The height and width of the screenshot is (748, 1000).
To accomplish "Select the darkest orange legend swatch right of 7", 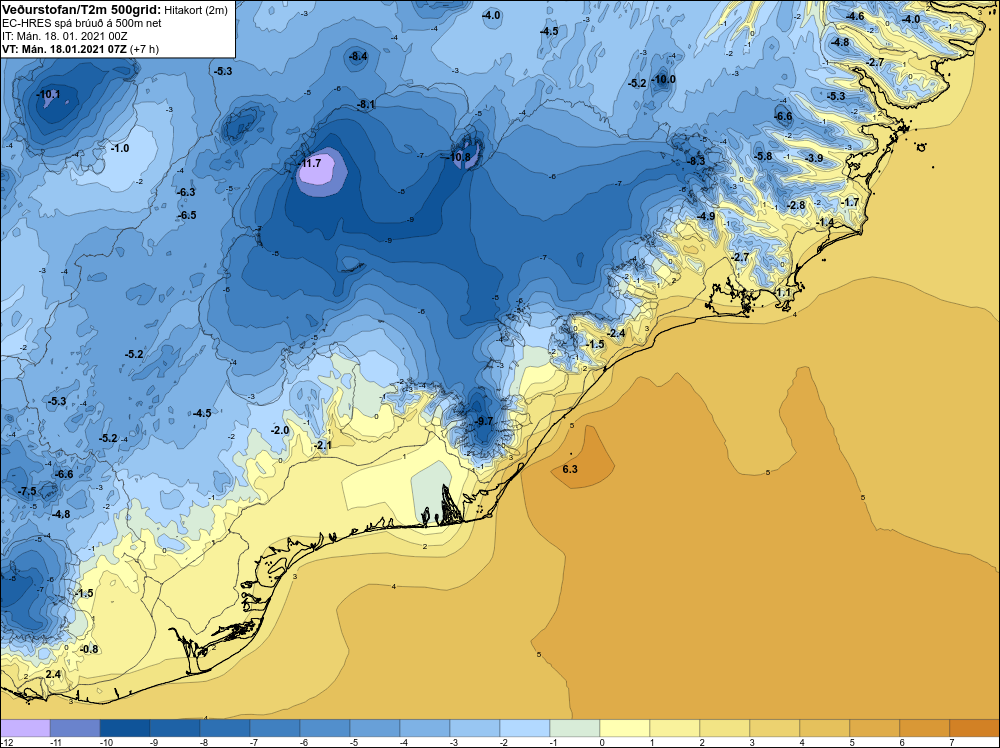I will tap(974, 728).
